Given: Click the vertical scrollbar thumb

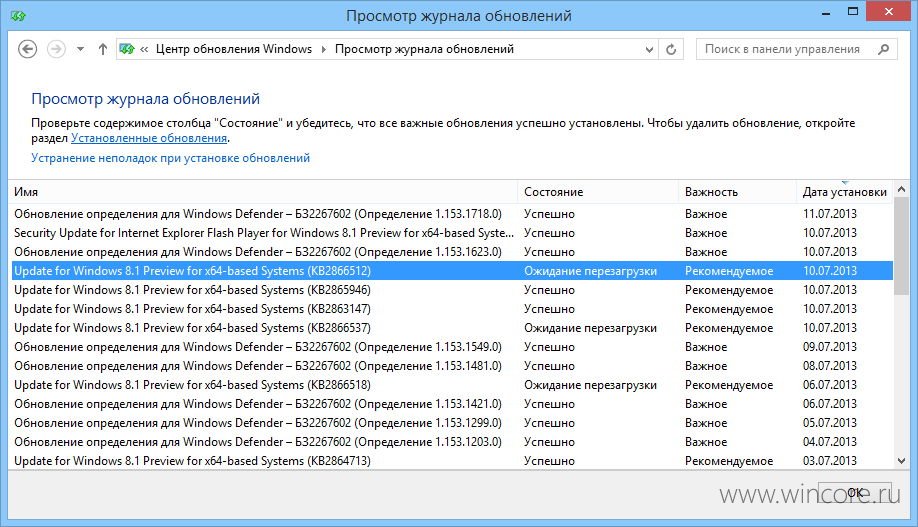Looking at the screenshot, I should (902, 246).
